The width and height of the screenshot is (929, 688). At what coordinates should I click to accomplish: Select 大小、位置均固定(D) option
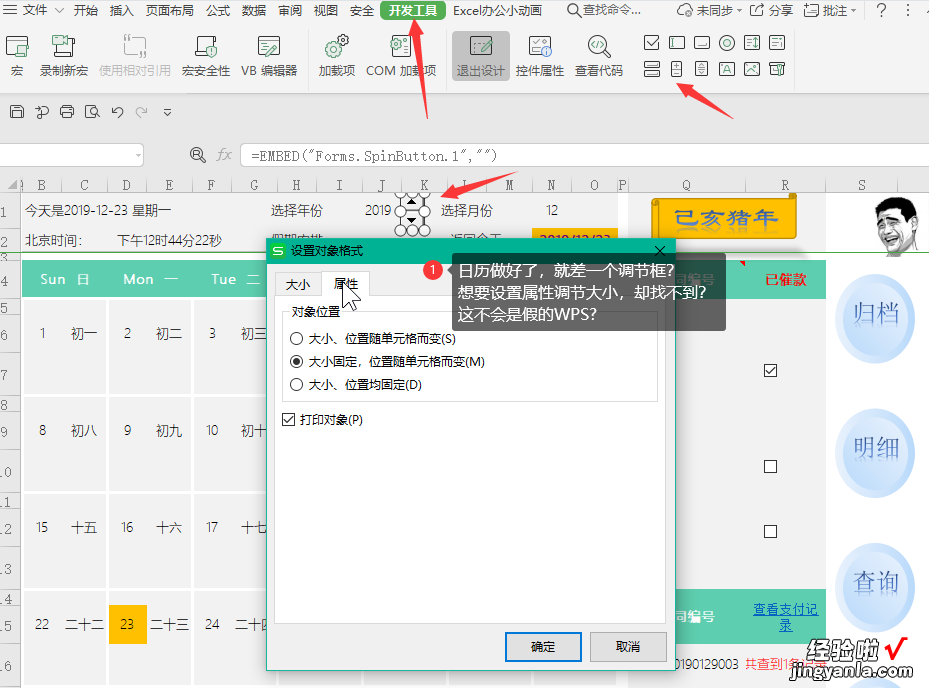pos(355,385)
